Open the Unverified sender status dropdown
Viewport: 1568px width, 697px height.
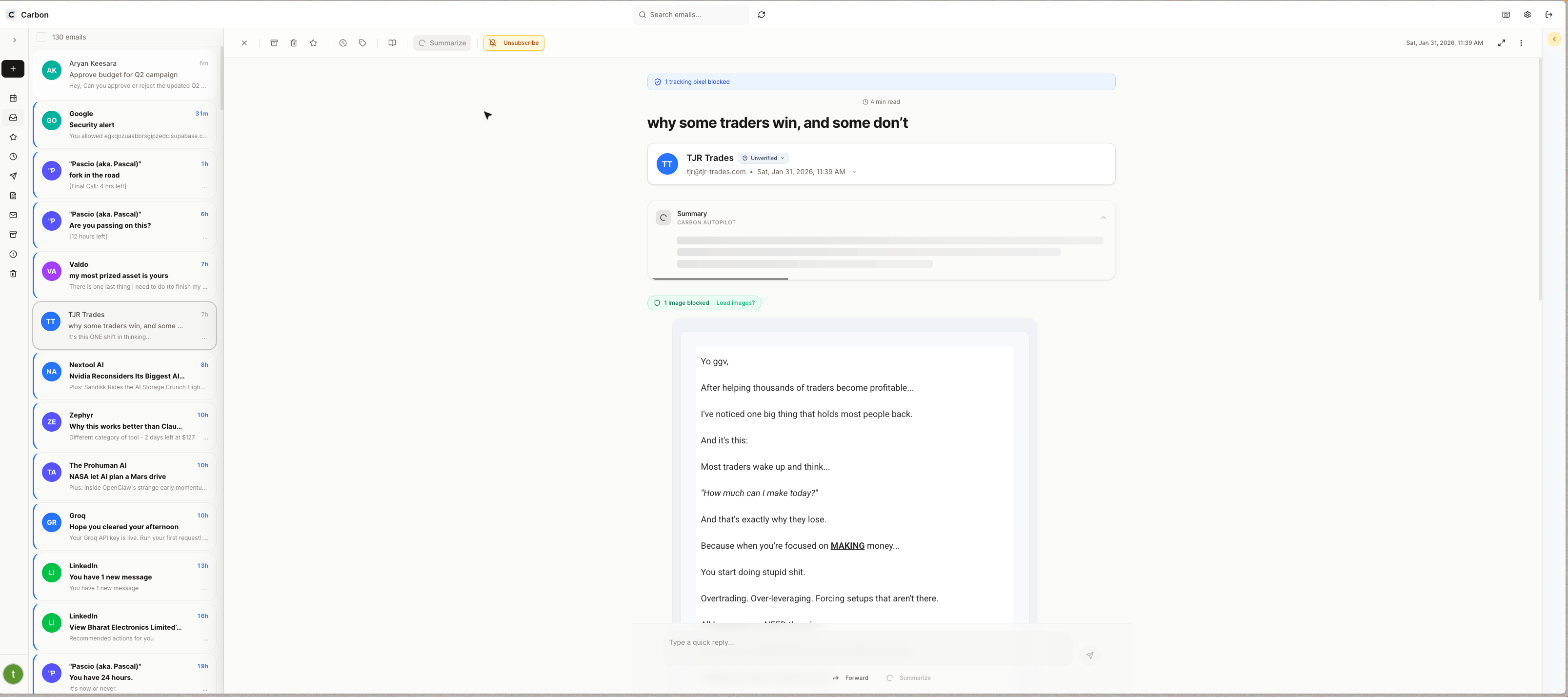pyautogui.click(x=763, y=158)
